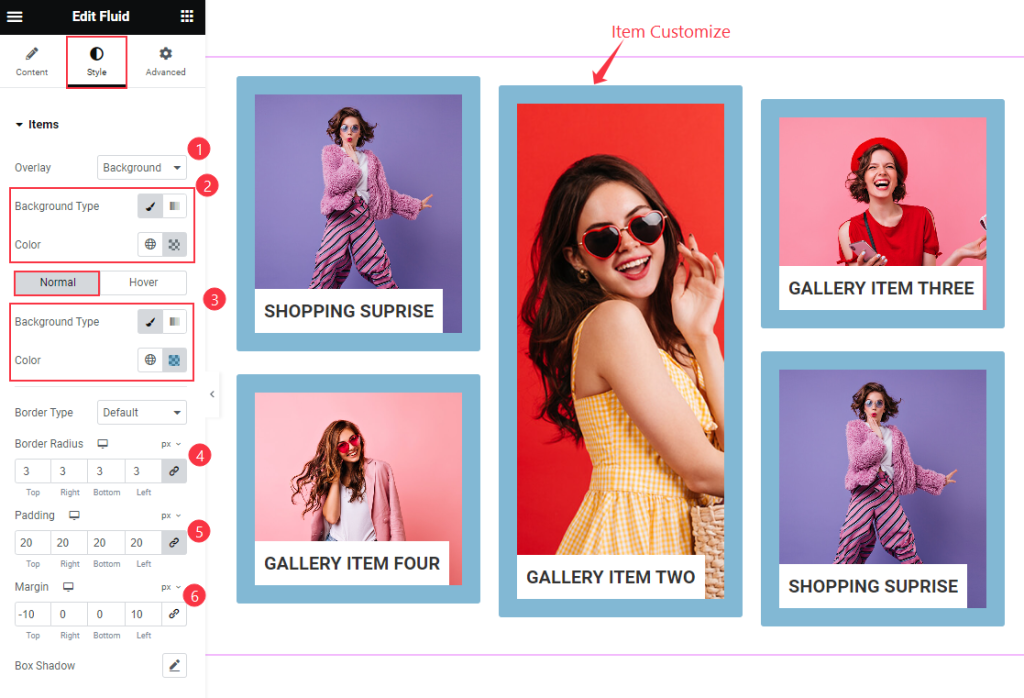Switch to the Content tab

32,62
